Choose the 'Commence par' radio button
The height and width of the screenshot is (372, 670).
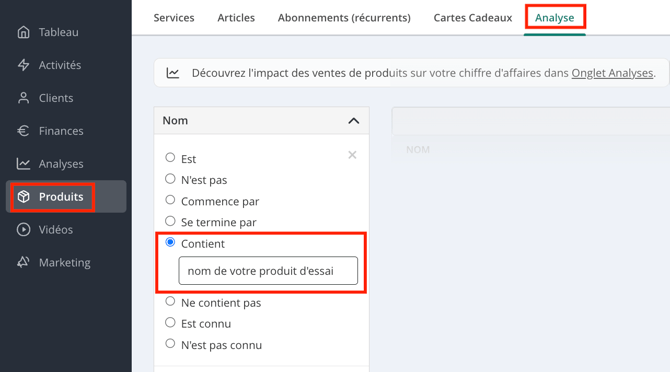(170, 199)
